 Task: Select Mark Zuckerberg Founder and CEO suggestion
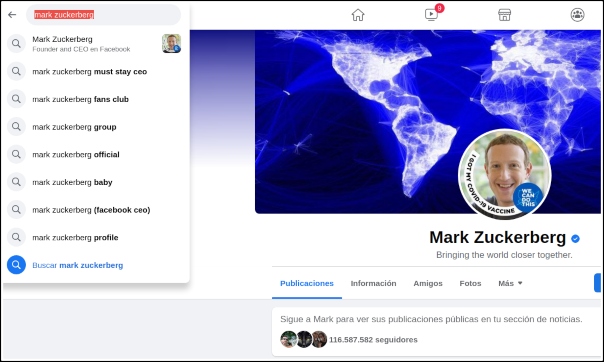[x=94, y=44]
